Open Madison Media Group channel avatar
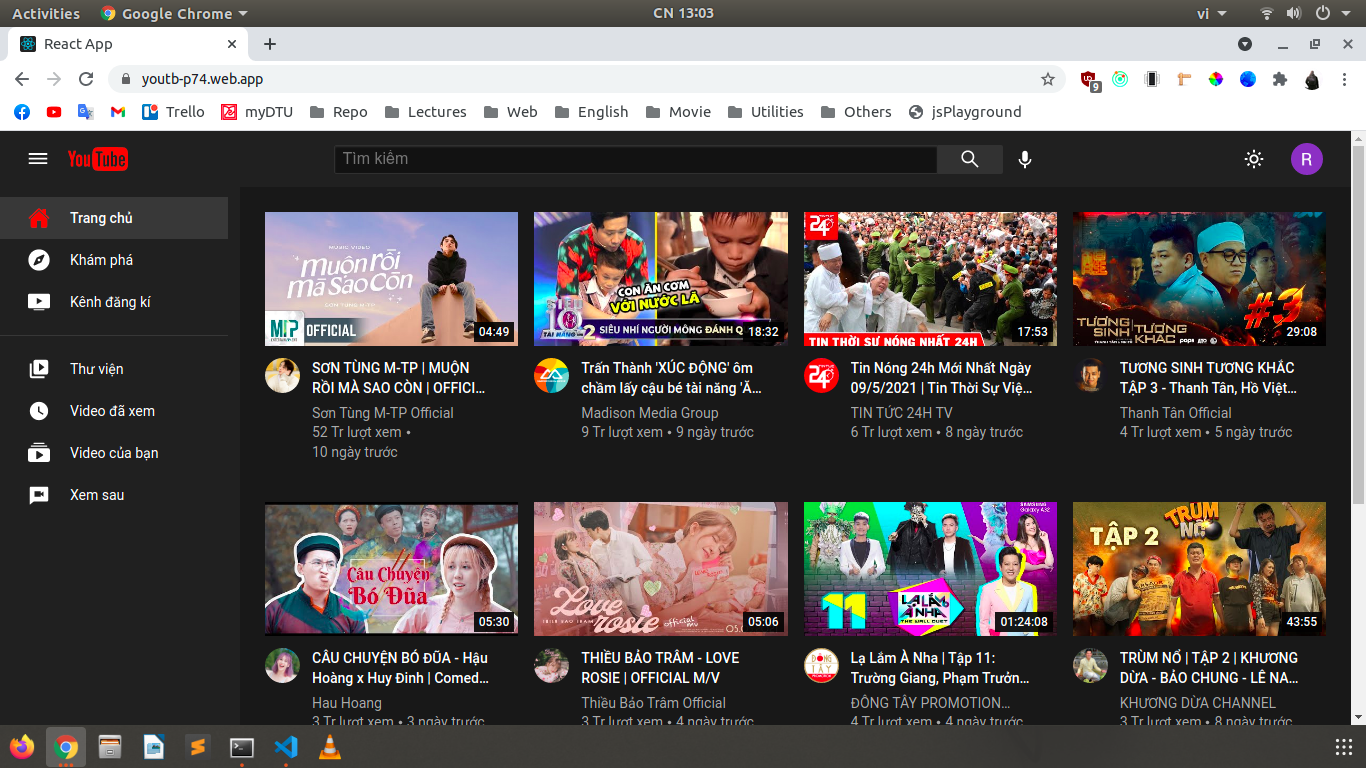Image resolution: width=1366 pixels, height=768 pixels. pos(551,376)
